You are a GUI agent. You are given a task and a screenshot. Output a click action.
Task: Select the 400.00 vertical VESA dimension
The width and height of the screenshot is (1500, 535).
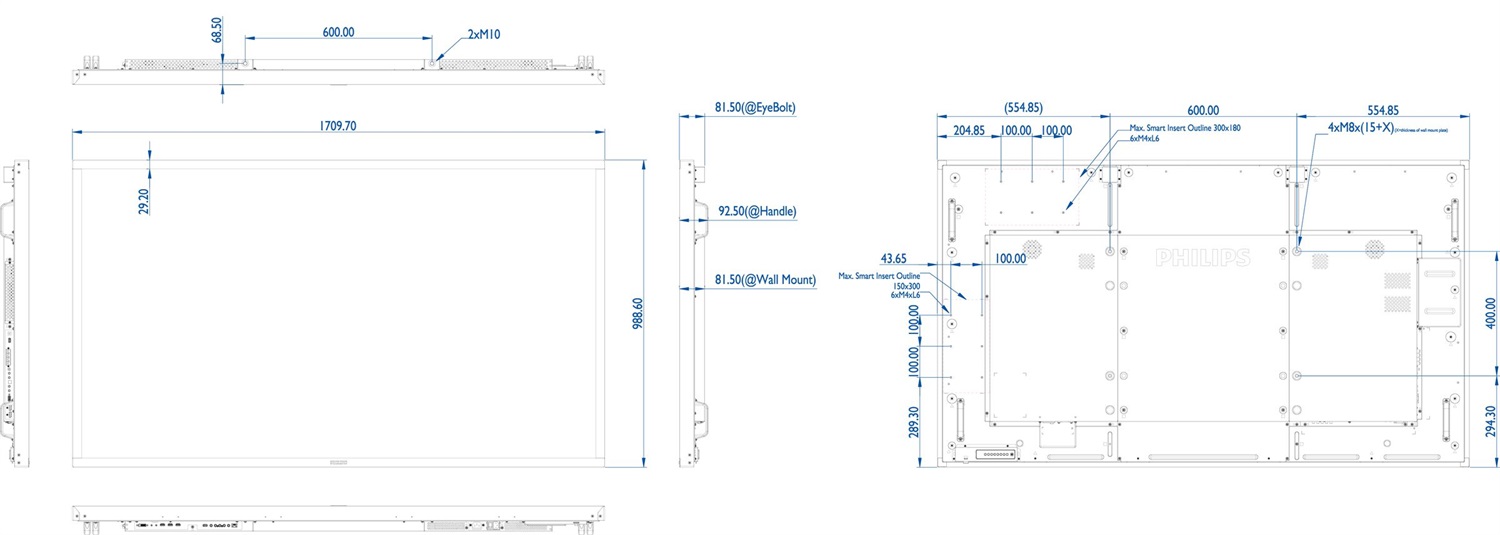click(x=1491, y=312)
